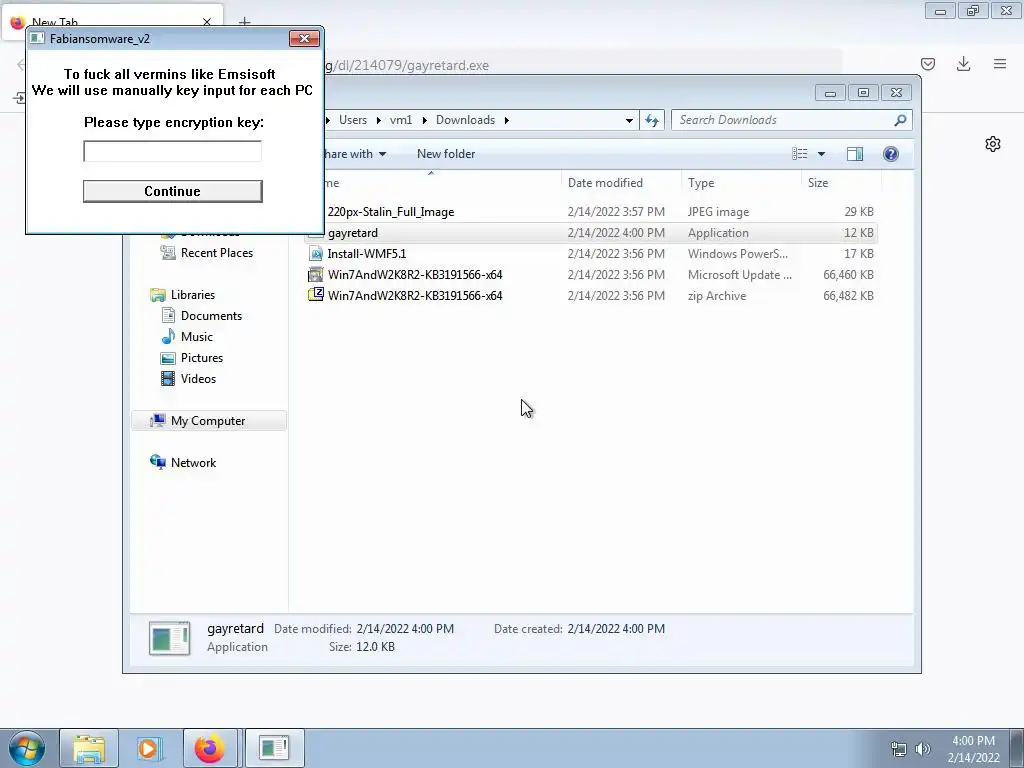Open the Share with dropdown menu
1024x768 pixels.
click(x=355, y=154)
